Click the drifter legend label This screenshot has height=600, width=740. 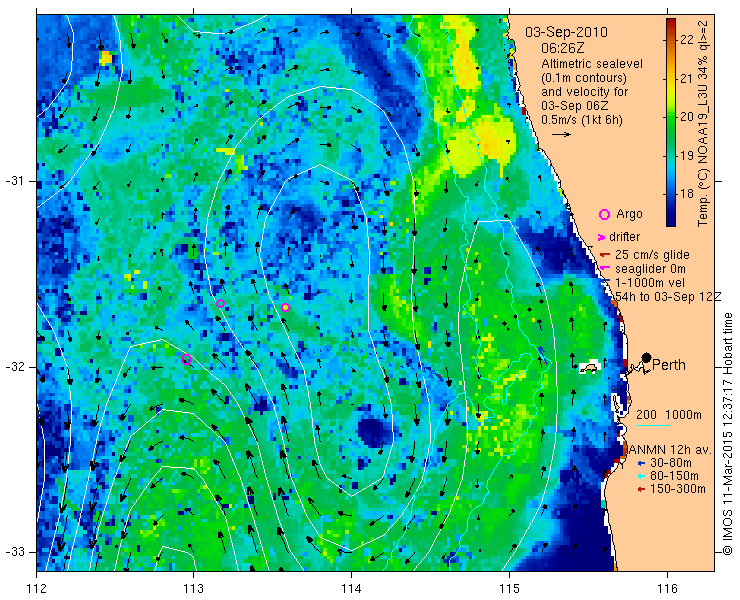tap(624, 237)
